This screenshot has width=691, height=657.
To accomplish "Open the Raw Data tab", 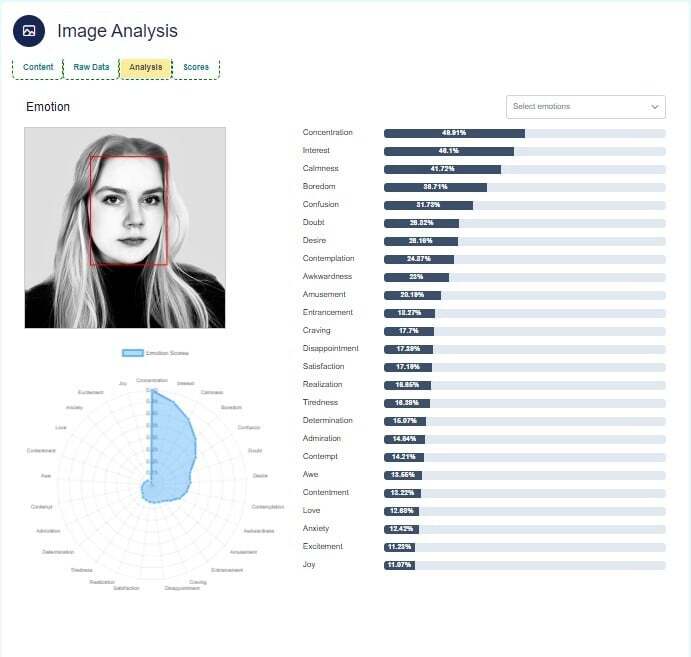I will (x=91, y=67).
